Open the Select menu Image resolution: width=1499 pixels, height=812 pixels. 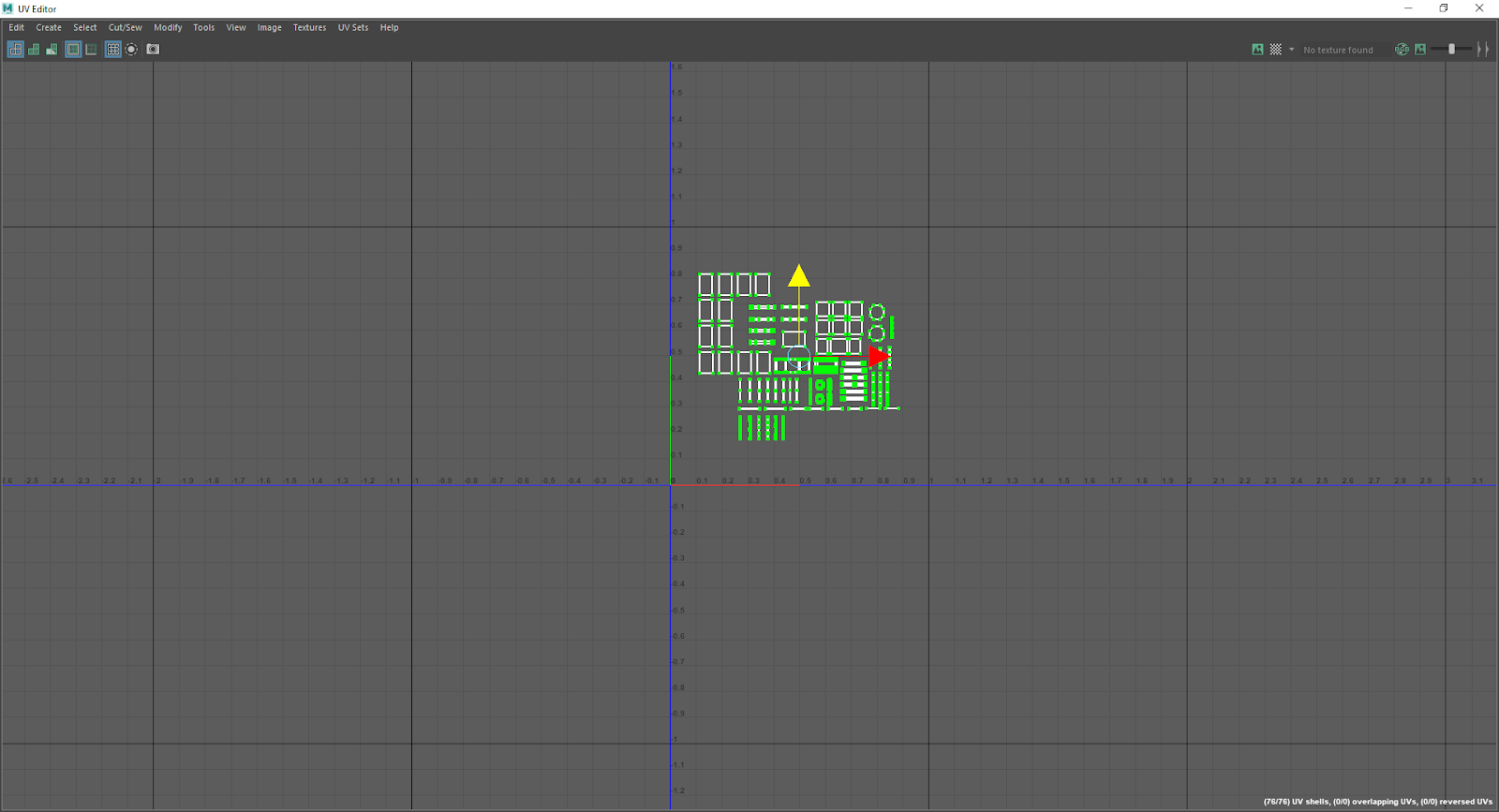[x=85, y=27]
